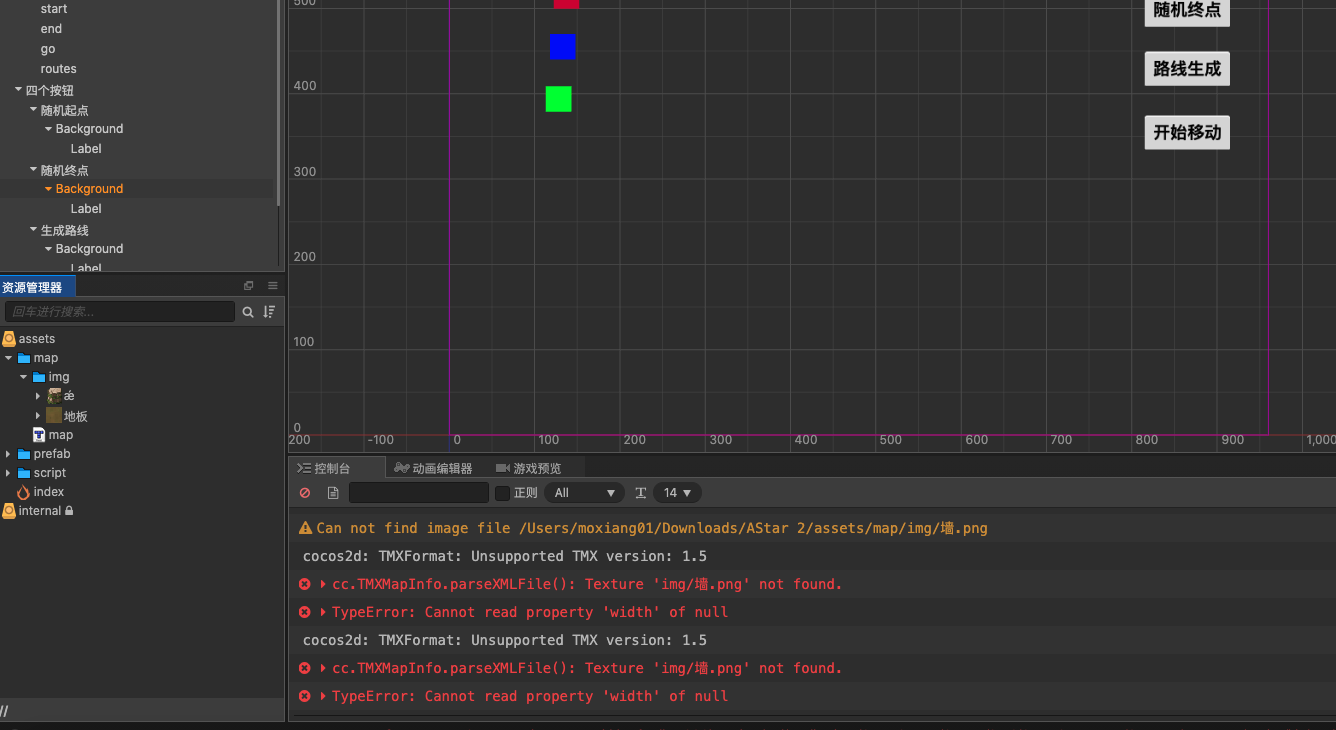Open the asset manager panel menu

click(x=272, y=286)
